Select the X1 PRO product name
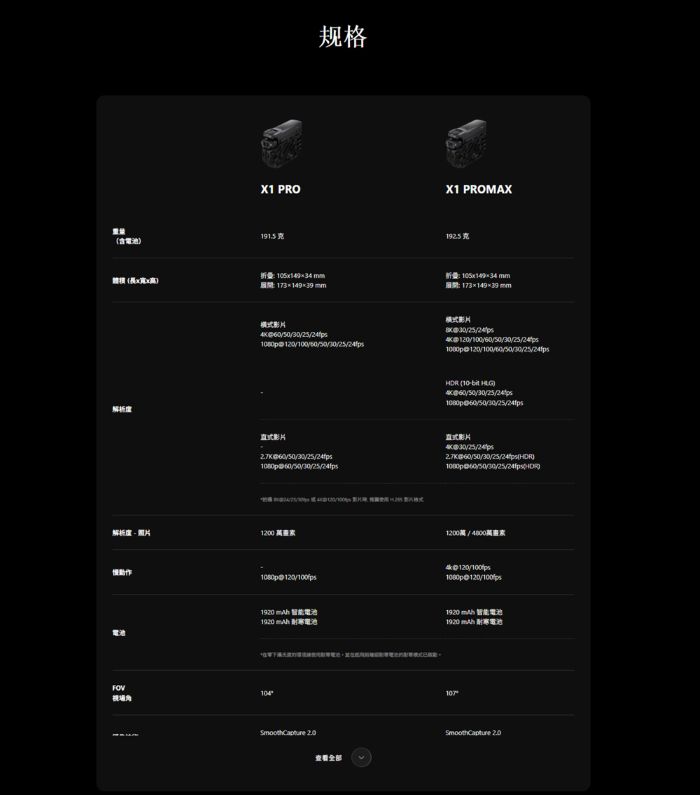 coord(280,189)
